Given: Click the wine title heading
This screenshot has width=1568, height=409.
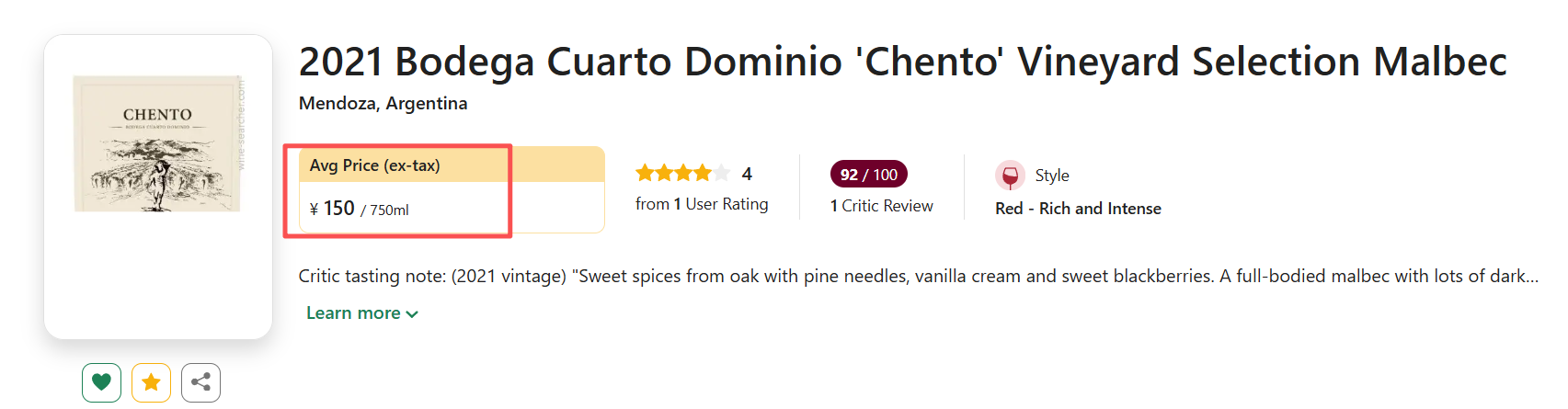Looking at the screenshot, I should point(902,62).
